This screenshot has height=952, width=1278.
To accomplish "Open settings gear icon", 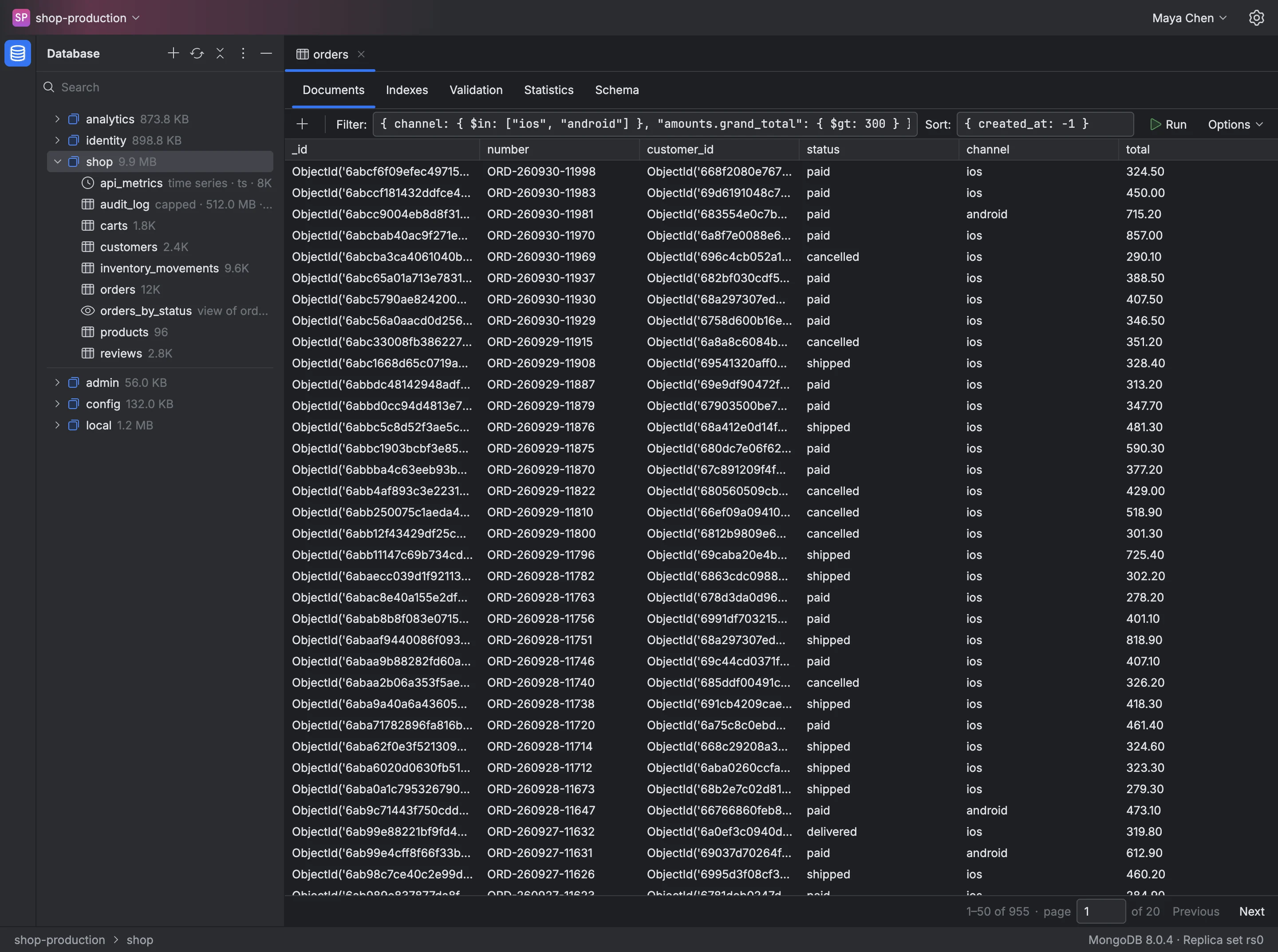I will (1256, 18).
